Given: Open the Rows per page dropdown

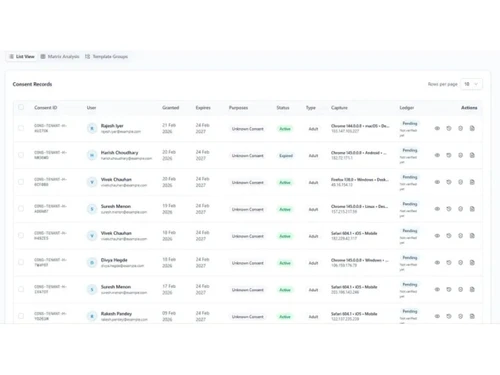Looking at the screenshot, I should [x=471, y=84].
